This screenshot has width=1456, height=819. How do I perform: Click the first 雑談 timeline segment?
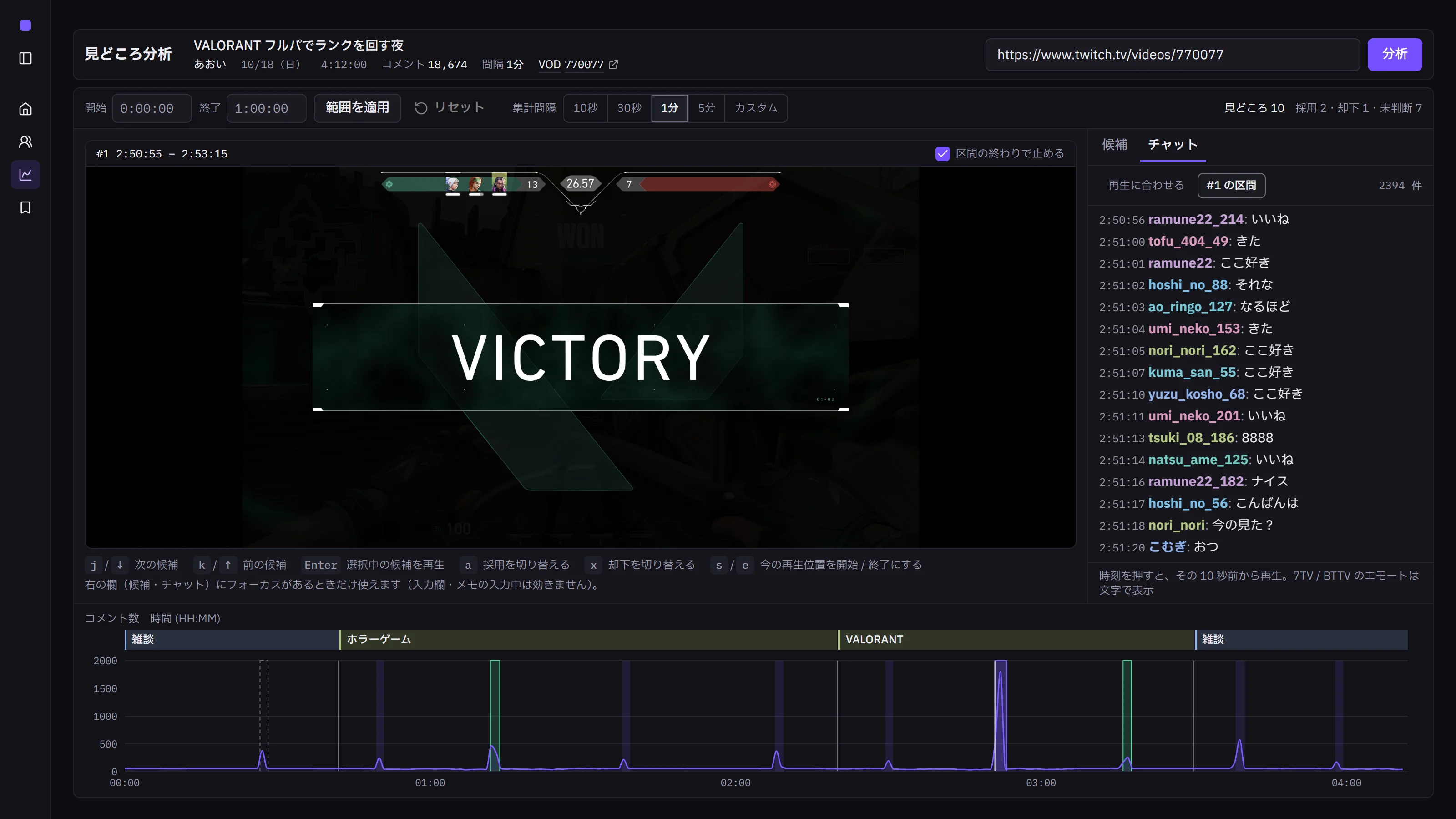coord(232,639)
